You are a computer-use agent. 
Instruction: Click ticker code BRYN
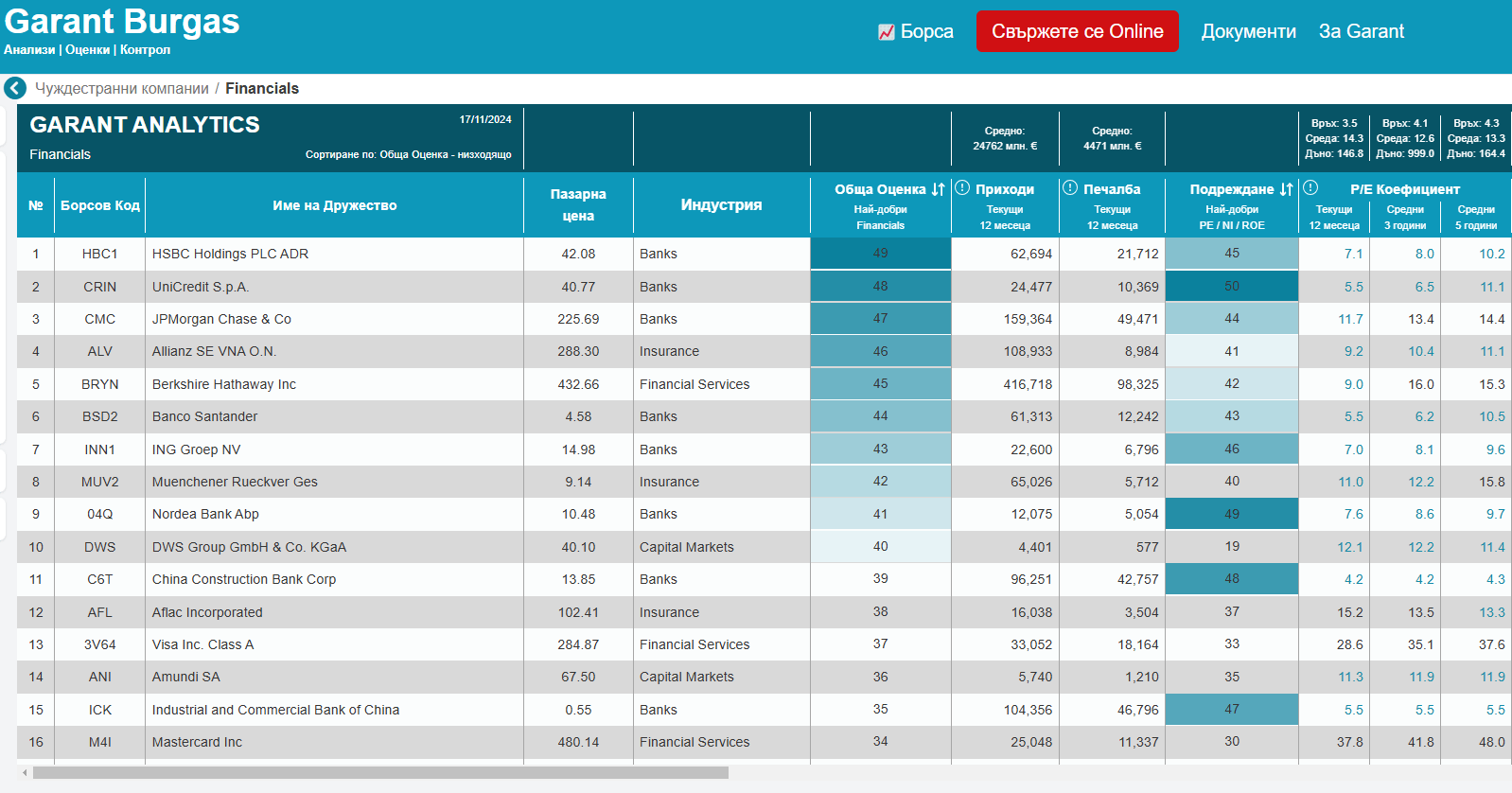pyautogui.click(x=99, y=384)
